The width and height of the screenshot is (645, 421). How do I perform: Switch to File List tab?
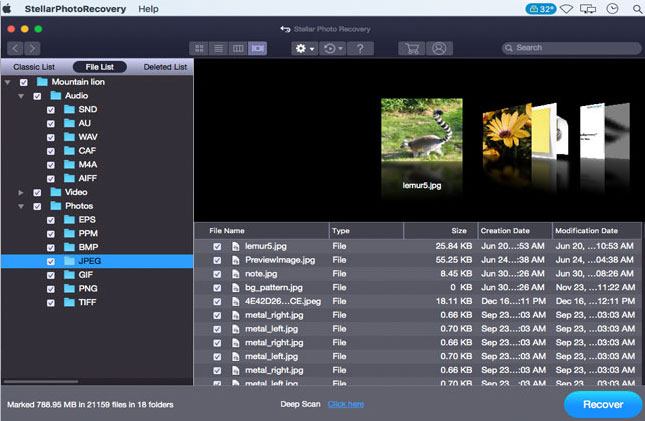tap(100, 67)
